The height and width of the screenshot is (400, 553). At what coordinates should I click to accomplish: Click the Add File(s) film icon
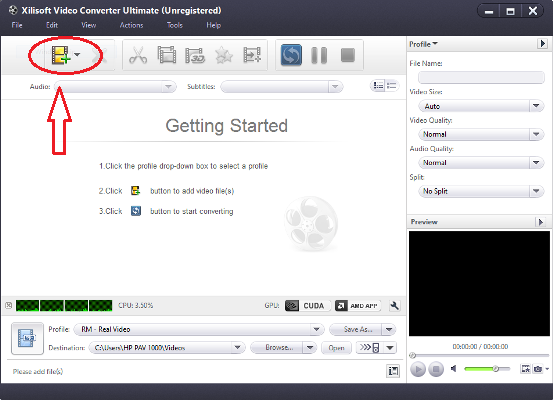(60, 55)
